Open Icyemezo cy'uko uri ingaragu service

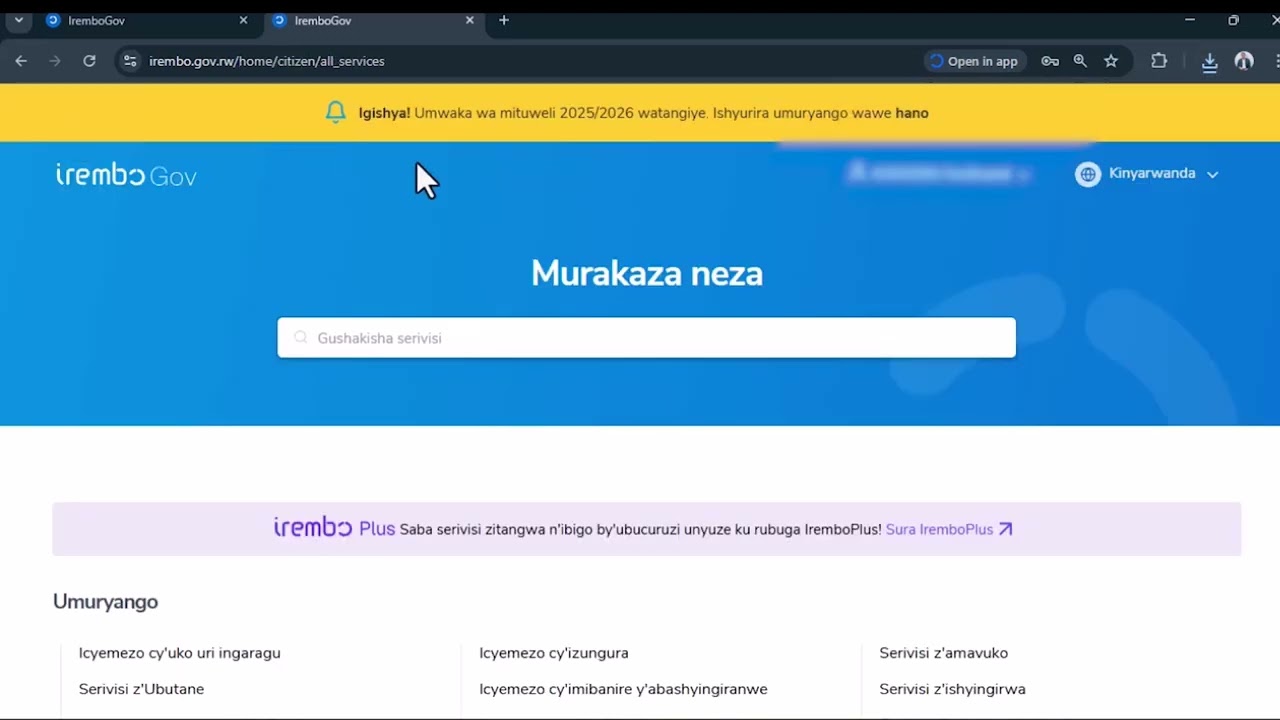(x=180, y=653)
